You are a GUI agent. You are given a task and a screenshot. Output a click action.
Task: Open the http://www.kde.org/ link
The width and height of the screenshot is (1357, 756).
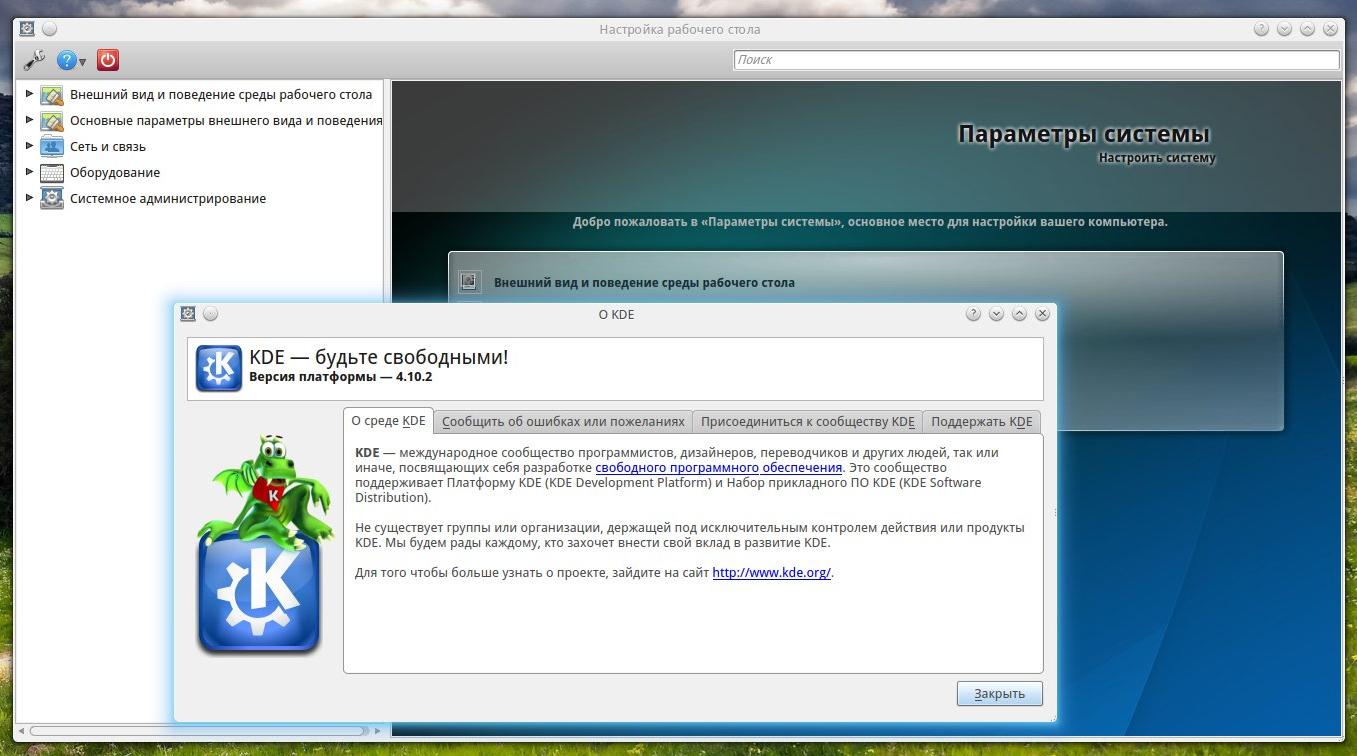(x=771, y=573)
